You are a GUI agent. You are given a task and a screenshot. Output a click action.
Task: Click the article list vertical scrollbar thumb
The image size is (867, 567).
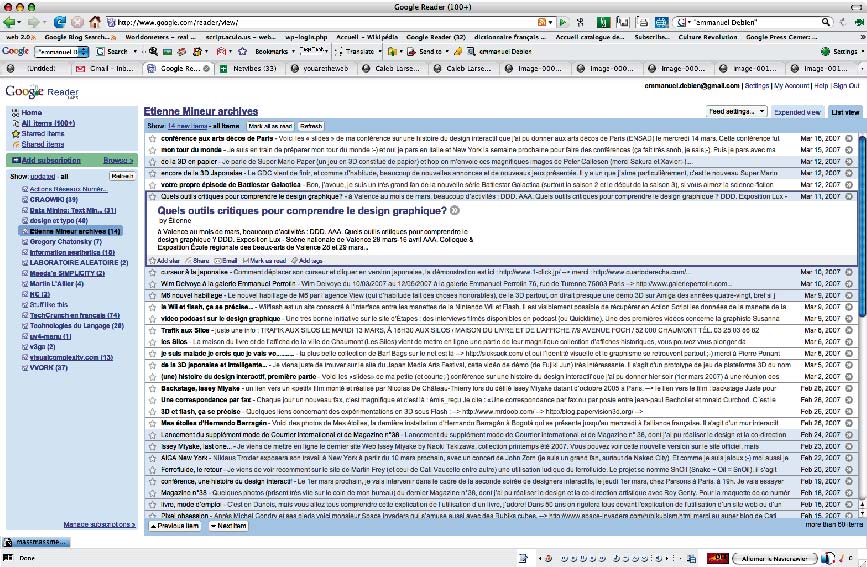(862, 226)
